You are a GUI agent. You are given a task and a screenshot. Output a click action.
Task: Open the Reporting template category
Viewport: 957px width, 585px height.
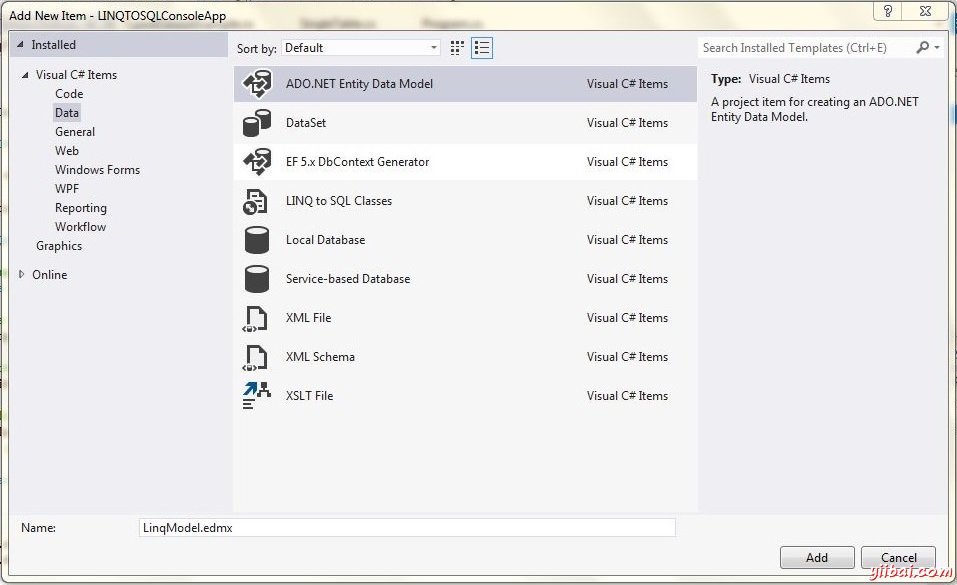81,208
